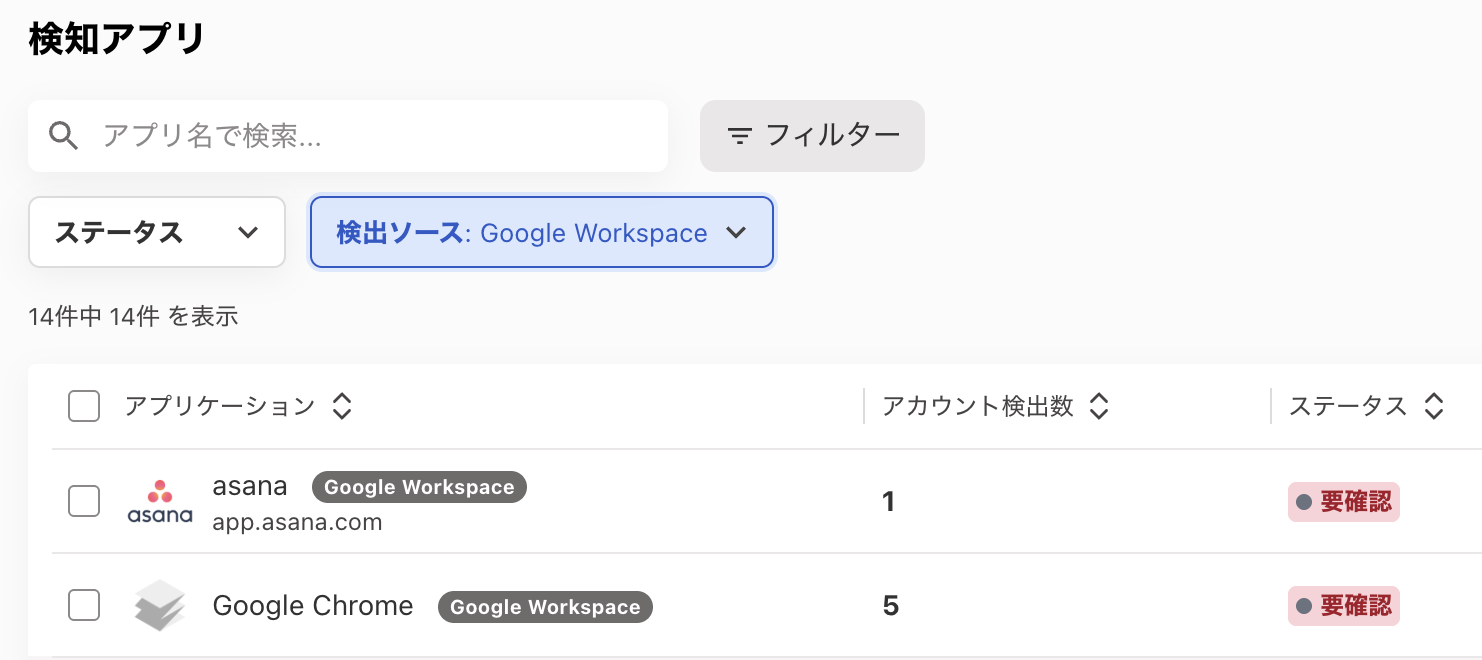Click the asana application name
1482x660 pixels.
pos(250,486)
